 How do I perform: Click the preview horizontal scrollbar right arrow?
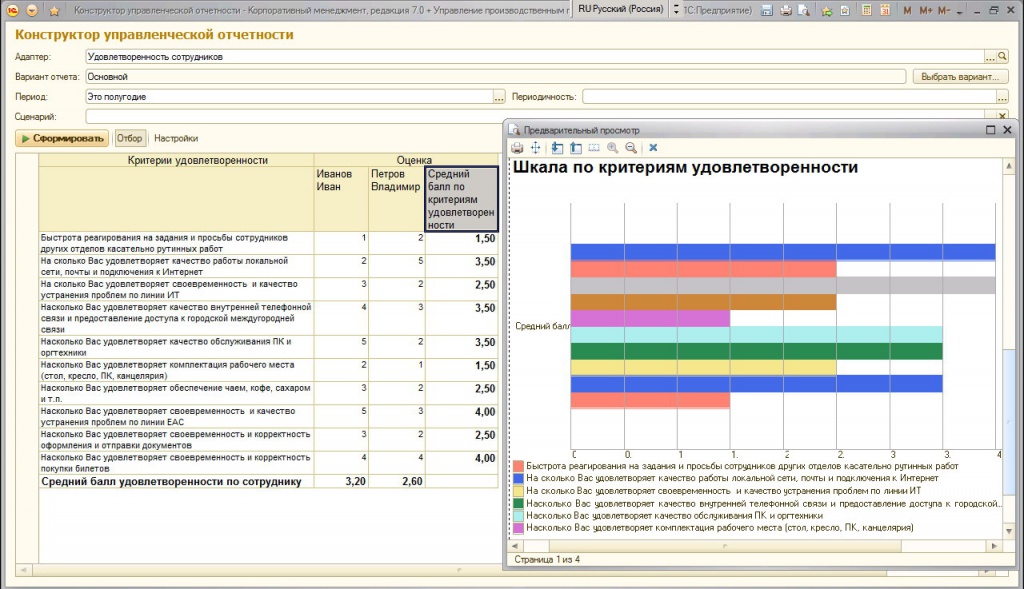pos(995,546)
